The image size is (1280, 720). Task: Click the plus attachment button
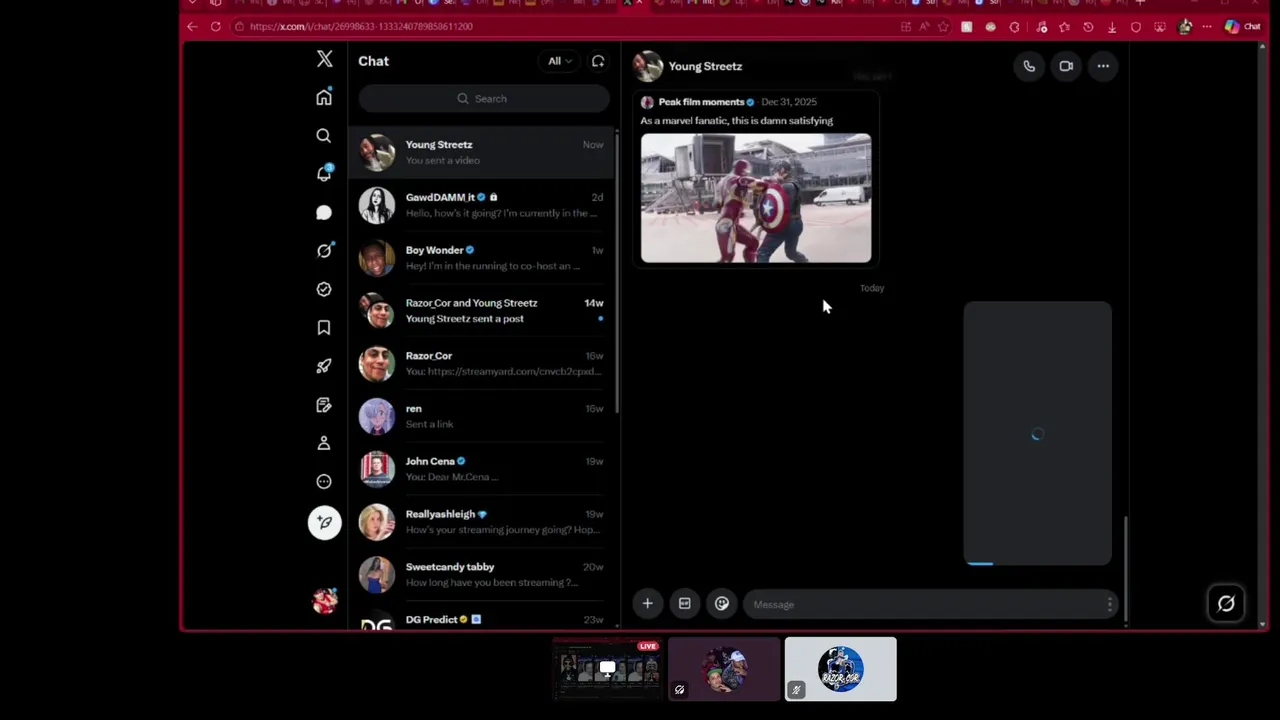[x=647, y=603]
